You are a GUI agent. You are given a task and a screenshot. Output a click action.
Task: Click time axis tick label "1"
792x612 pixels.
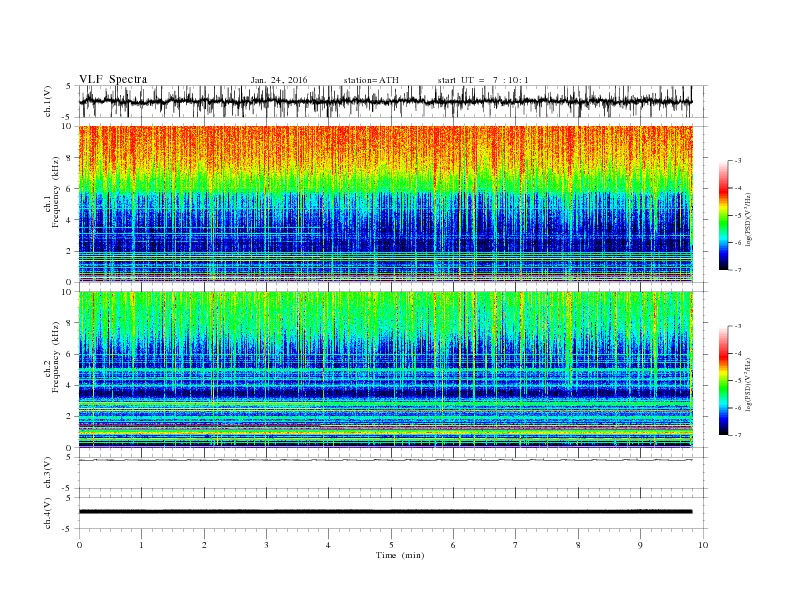pyautogui.click(x=142, y=545)
